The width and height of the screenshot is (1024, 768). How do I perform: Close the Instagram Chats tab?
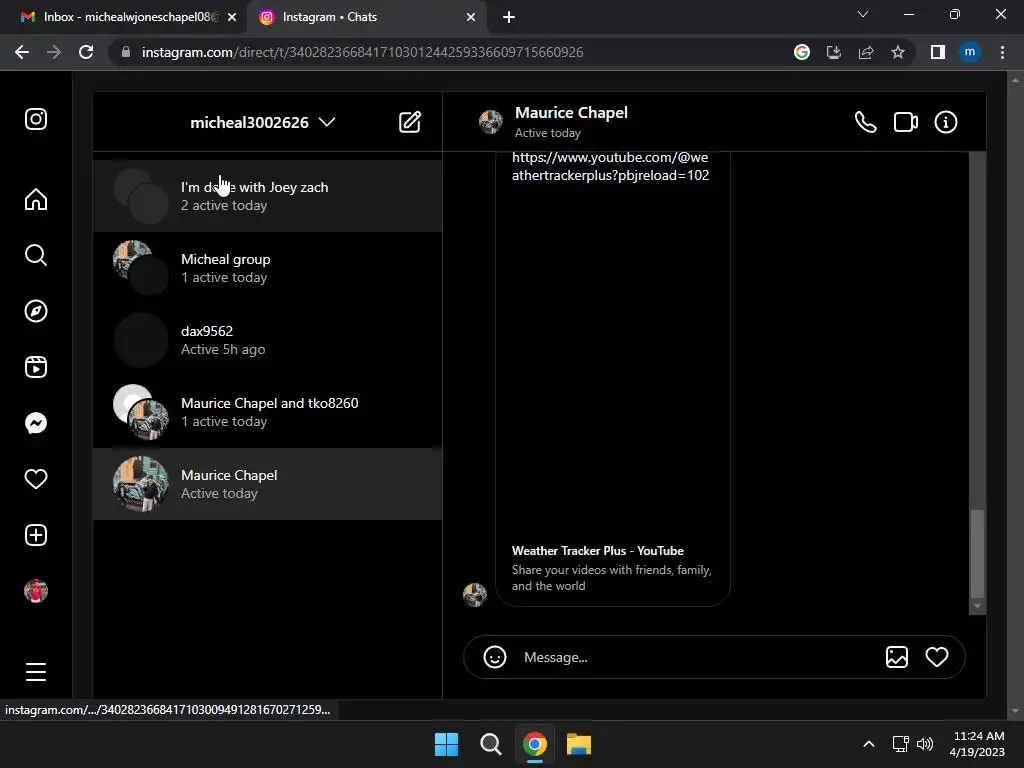(470, 17)
